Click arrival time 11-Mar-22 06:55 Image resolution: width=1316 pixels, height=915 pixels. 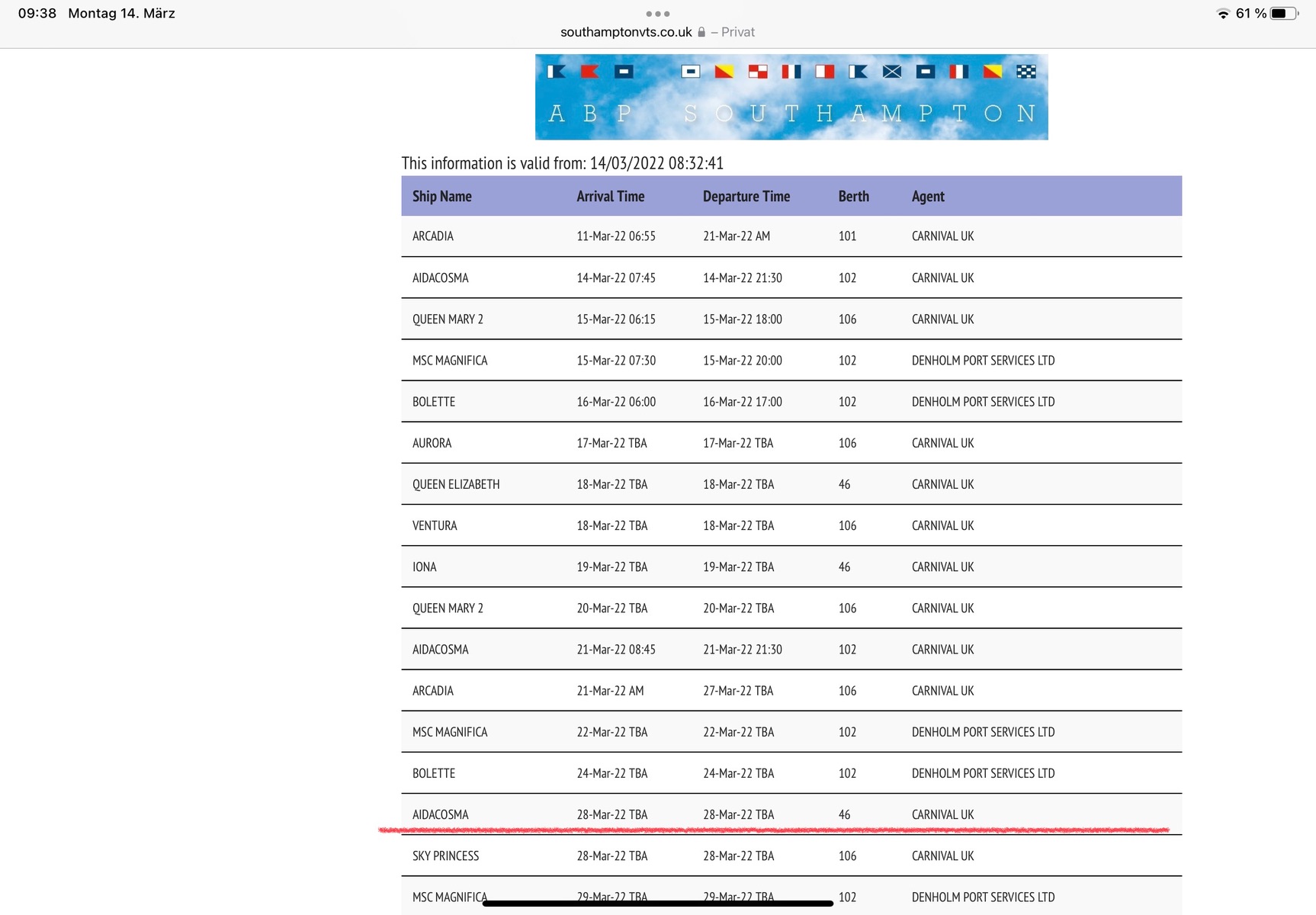[615, 236]
